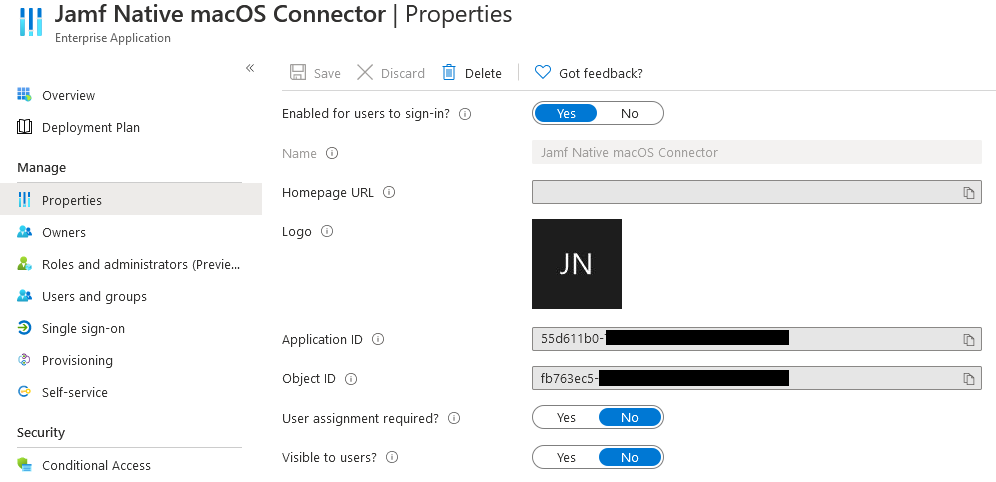Image resolution: width=996 pixels, height=482 pixels.
Task: Click info icon next to Object ID
Action: pyautogui.click(x=351, y=379)
